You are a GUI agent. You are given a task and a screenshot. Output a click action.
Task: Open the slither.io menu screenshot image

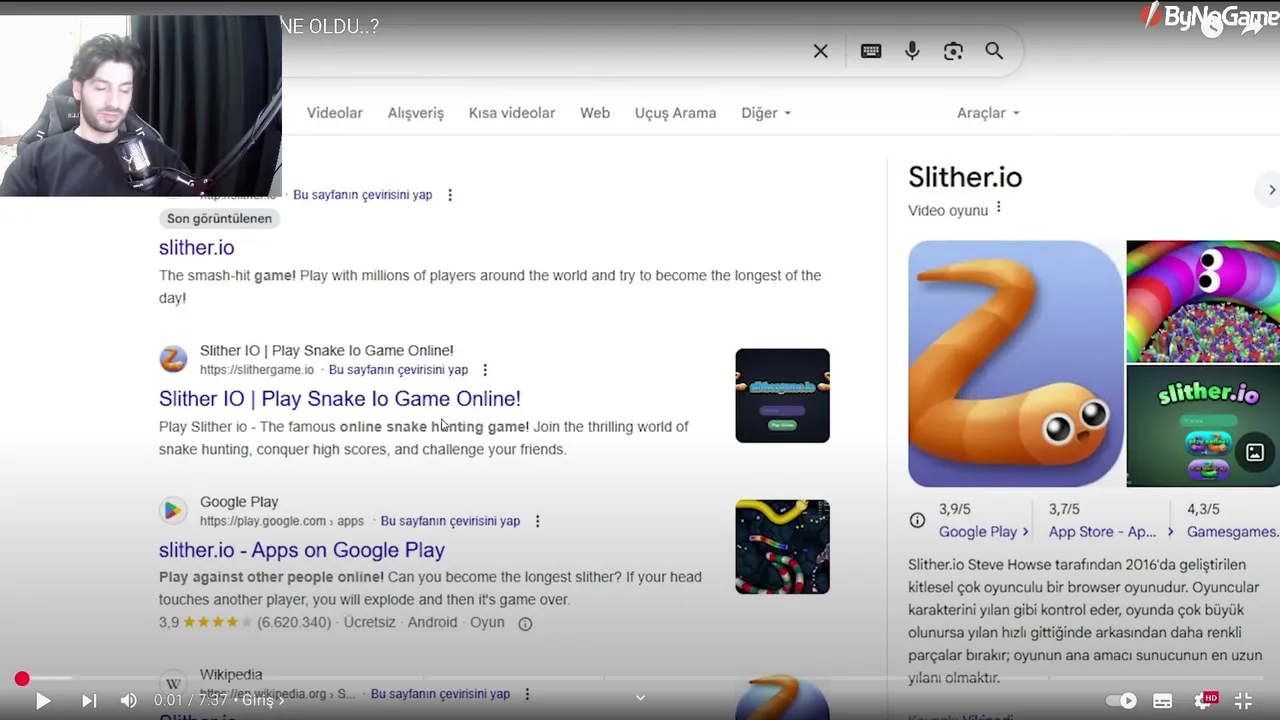(x=1203, y=426)
